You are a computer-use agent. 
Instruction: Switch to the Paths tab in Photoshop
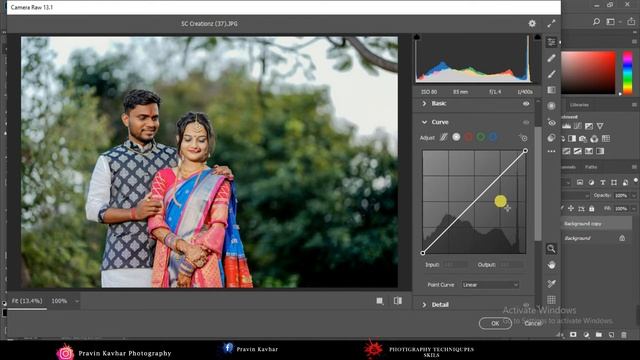(x=591, y=167)
